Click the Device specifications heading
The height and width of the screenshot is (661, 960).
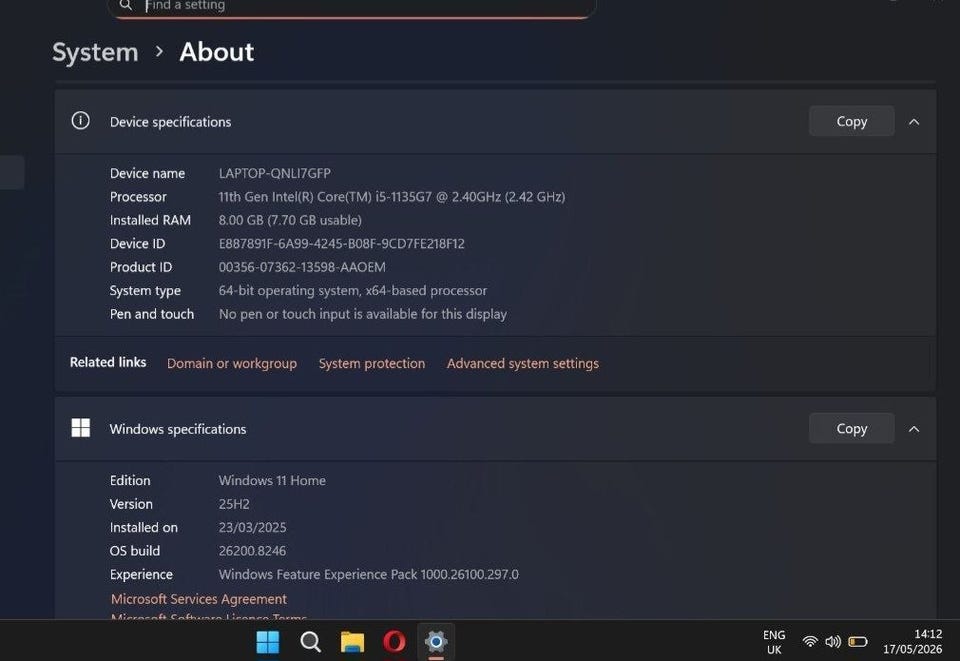(x=171, y=122)
